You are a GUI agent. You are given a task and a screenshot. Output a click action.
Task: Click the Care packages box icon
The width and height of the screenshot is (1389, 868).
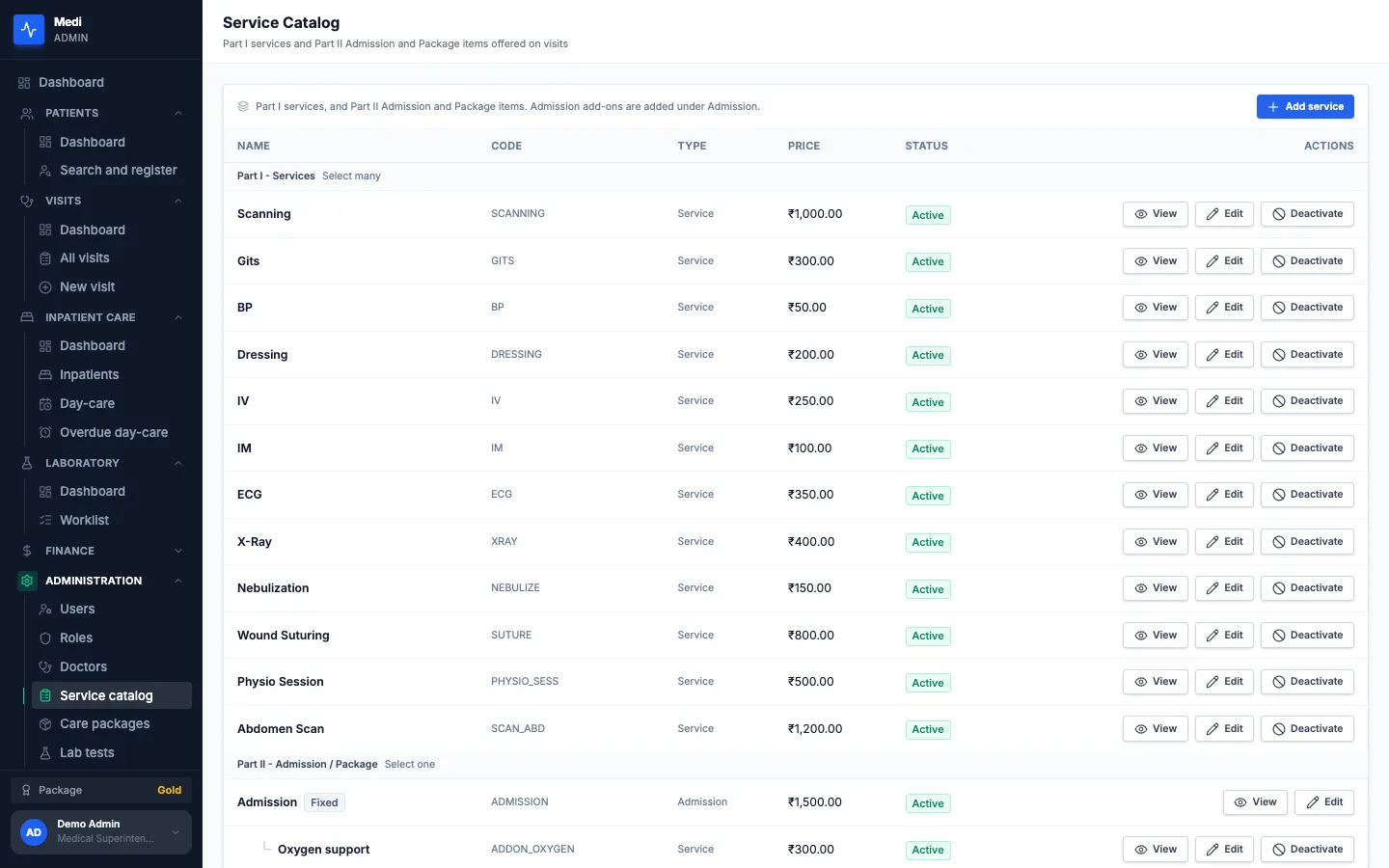[45, 724]
